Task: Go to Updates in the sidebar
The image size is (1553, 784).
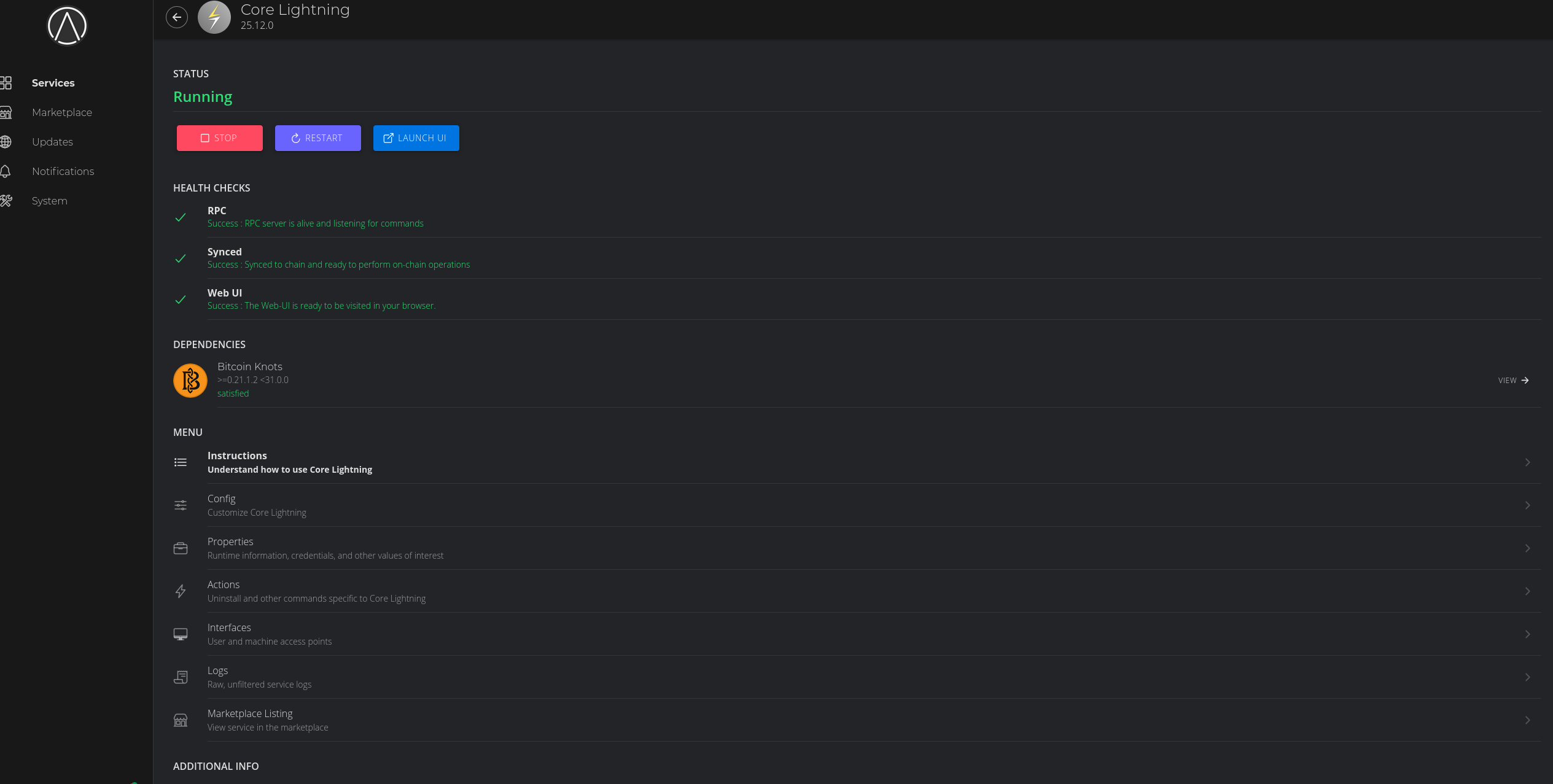Action: point(52,142)
